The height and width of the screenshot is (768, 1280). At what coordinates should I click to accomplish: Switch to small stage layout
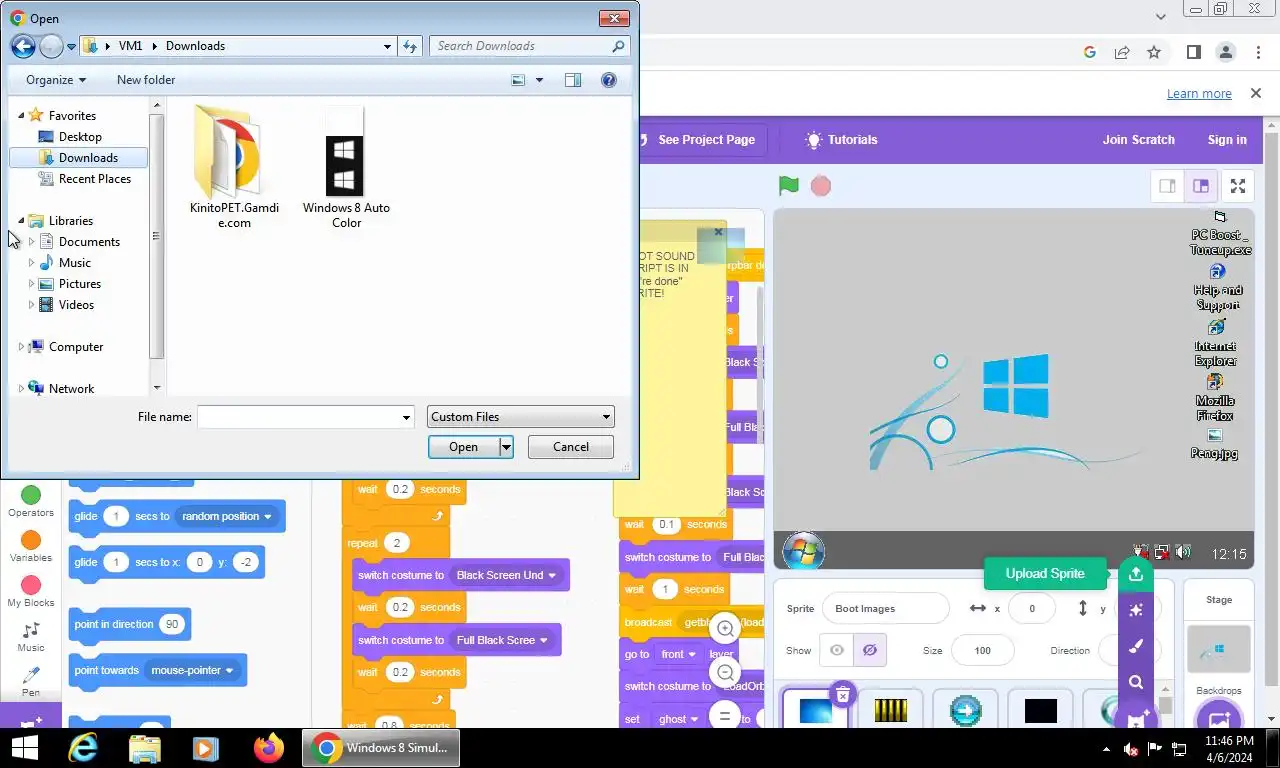pyautogui.click(x=1167, y=186)
